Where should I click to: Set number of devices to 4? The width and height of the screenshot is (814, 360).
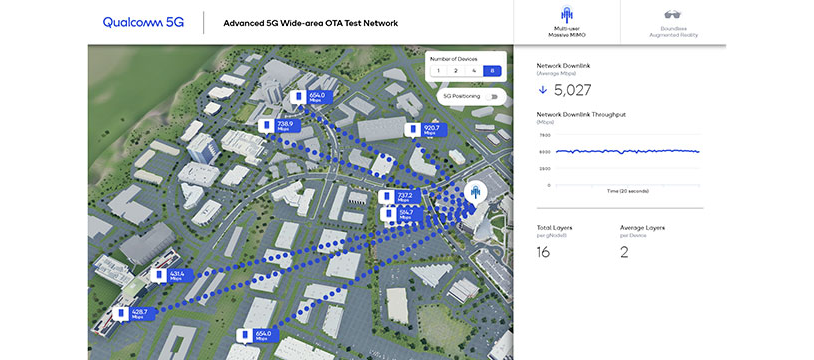[x=473, y=71]
